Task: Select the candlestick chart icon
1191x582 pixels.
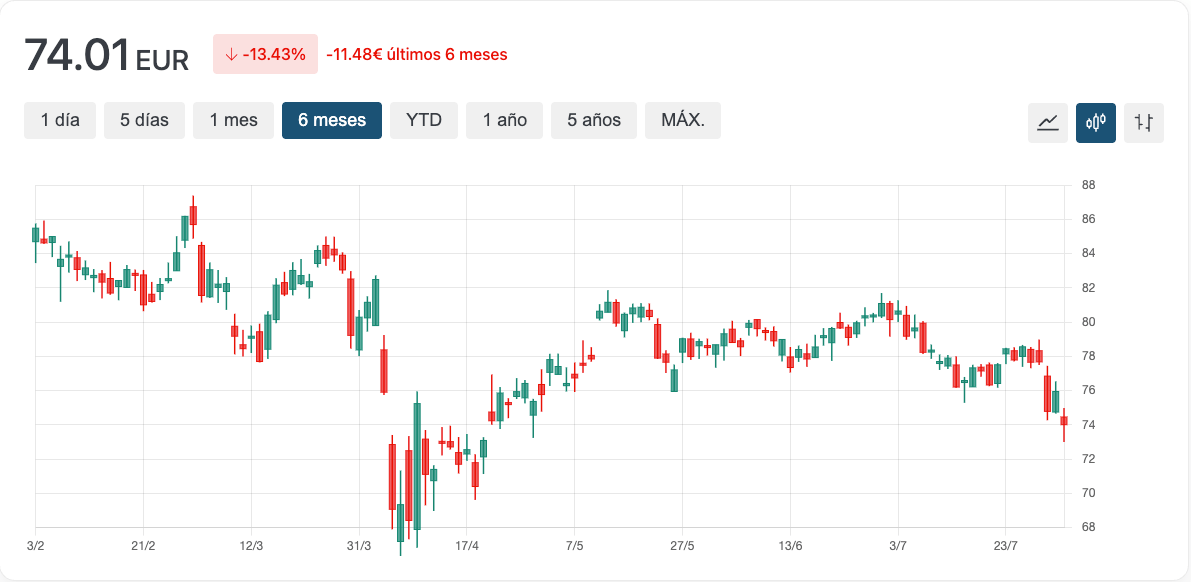Action: click(1095, 123)
